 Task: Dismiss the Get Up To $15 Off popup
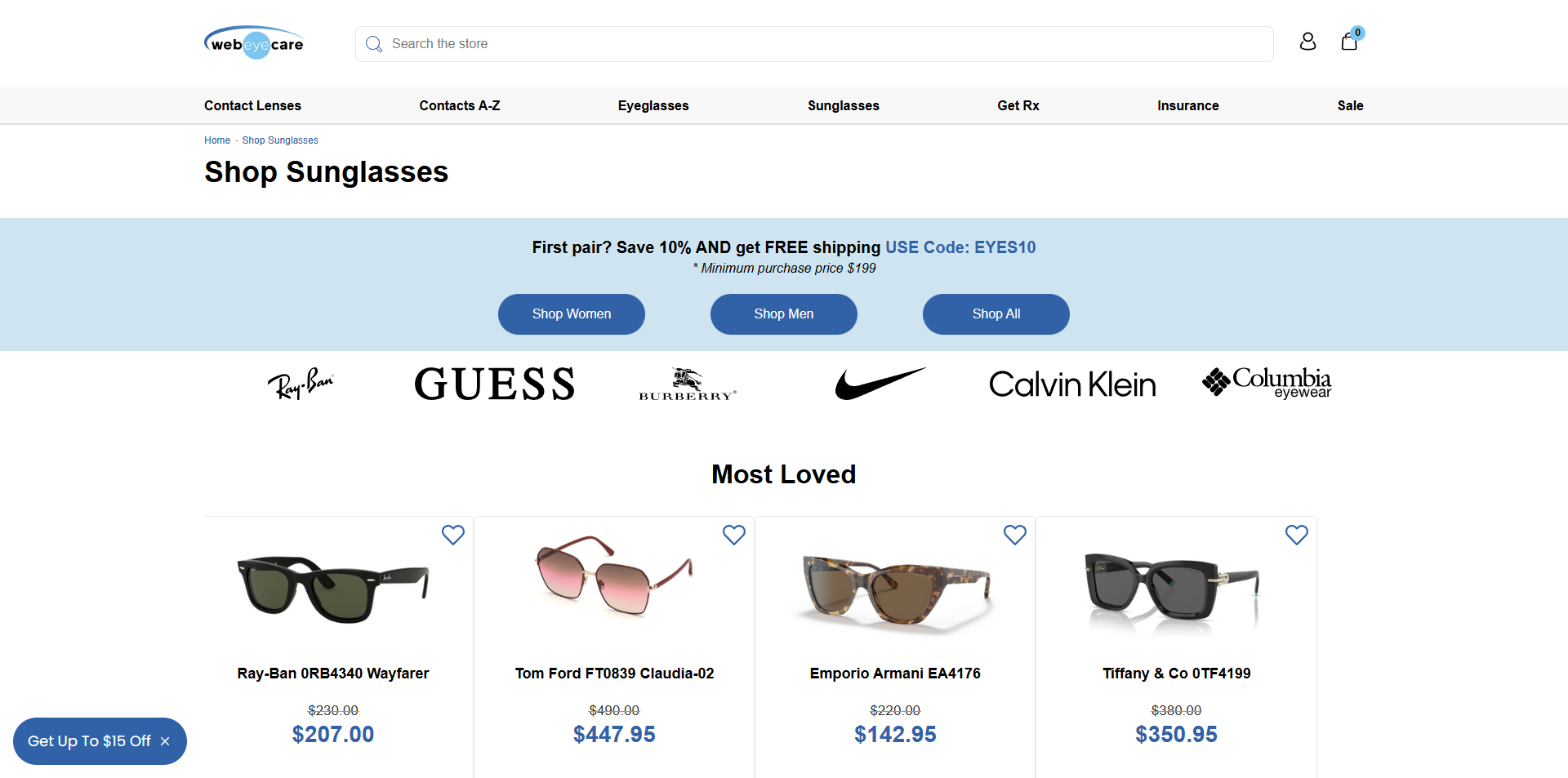click(165, 741)
